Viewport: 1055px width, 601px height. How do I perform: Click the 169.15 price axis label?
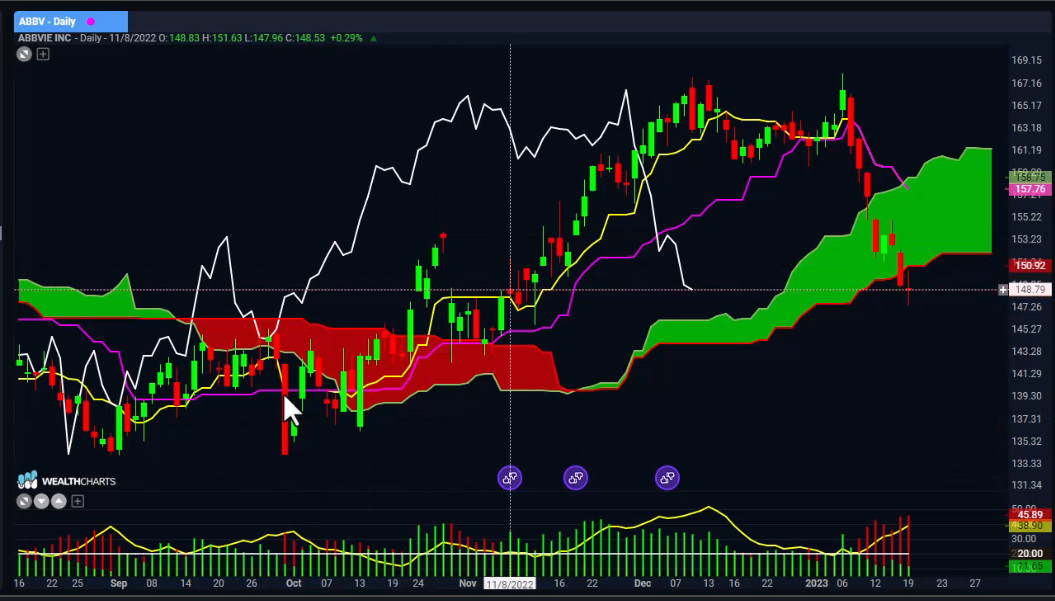[x=1026, y=61]
